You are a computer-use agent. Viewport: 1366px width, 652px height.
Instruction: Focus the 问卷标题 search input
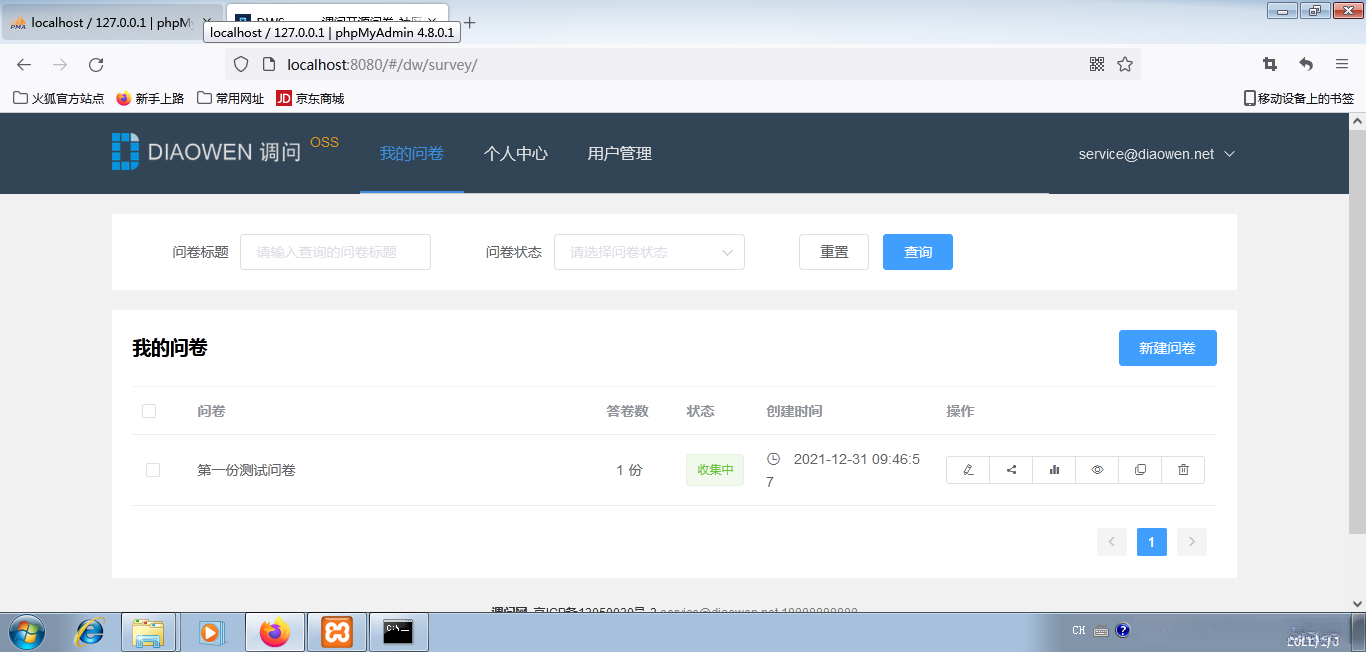click(335, 252)
